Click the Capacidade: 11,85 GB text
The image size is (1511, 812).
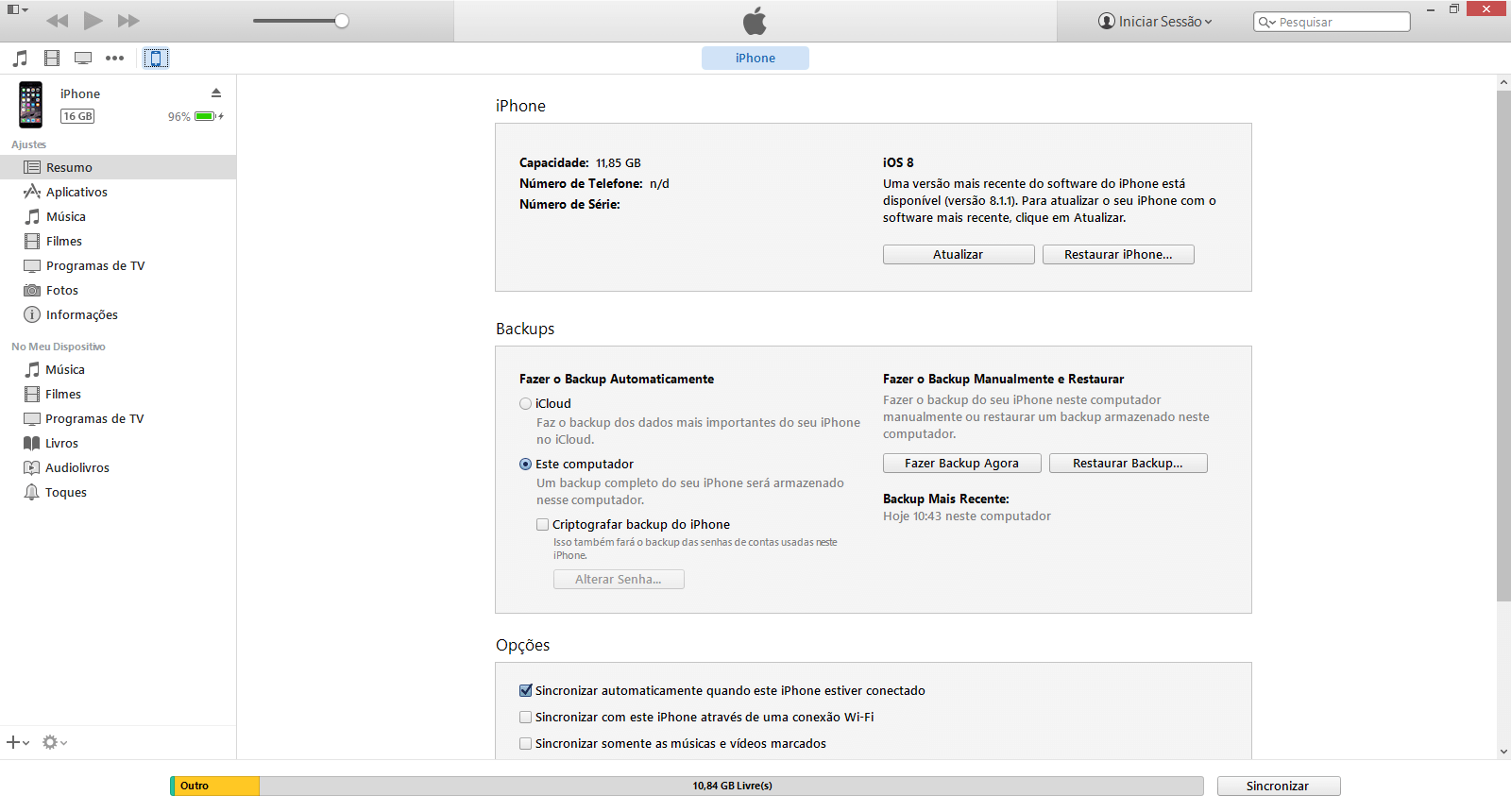click(580, 162)
